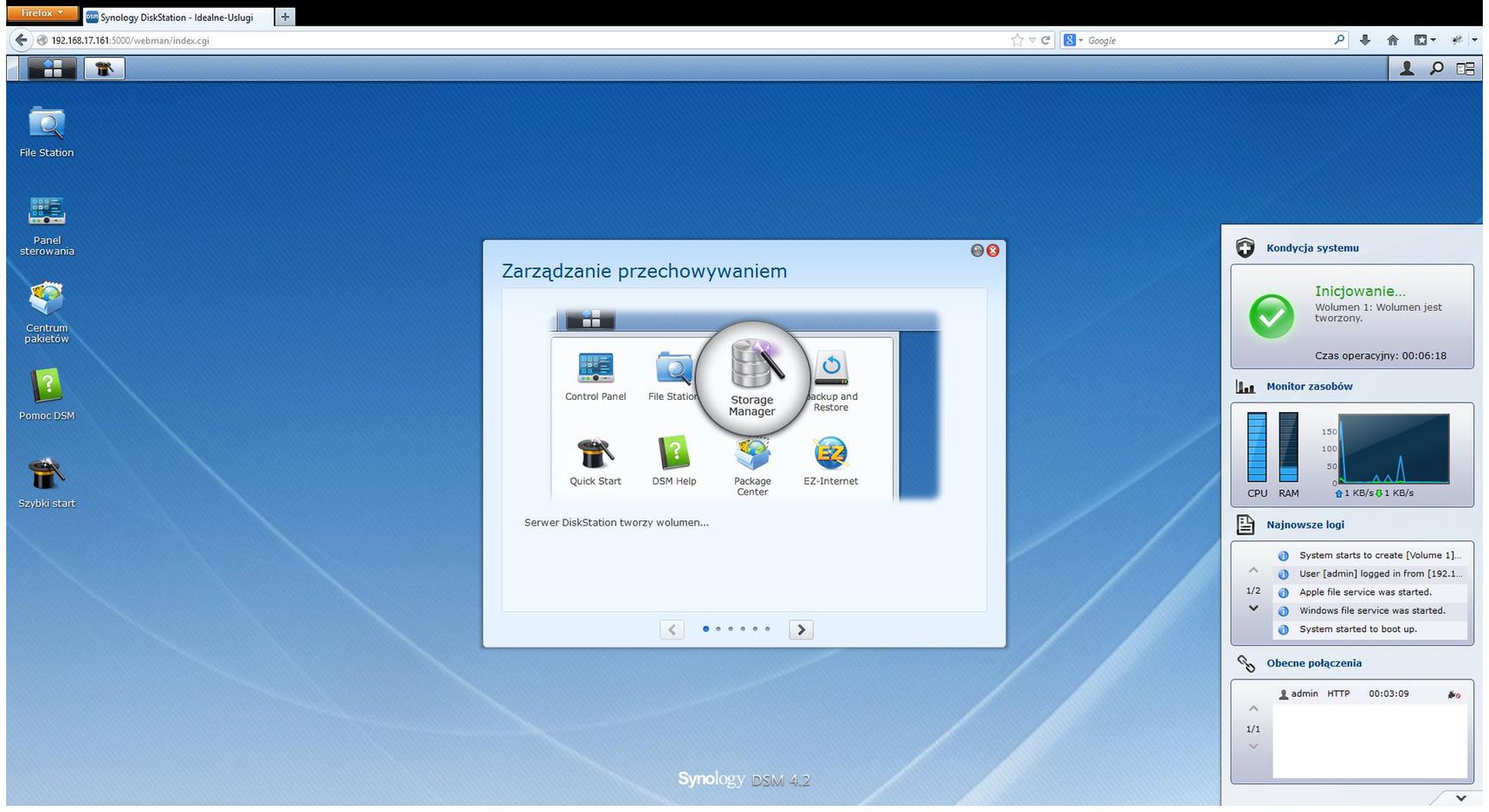This screenshot has width=1489, height=812.
Task: Click 'Serwer DiskStation tworzy wolumen...' text
Action: click(616, 523)
